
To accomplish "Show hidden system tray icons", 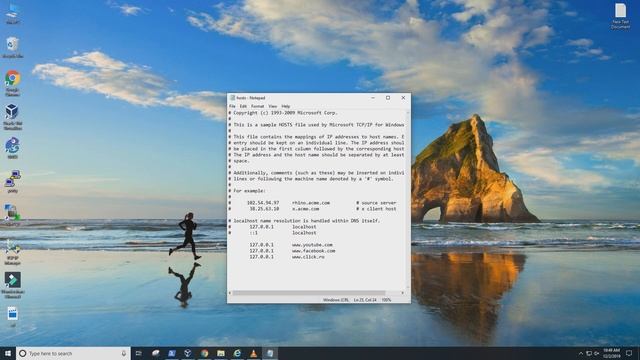I will pyautogui.click(x=581, y=353).
